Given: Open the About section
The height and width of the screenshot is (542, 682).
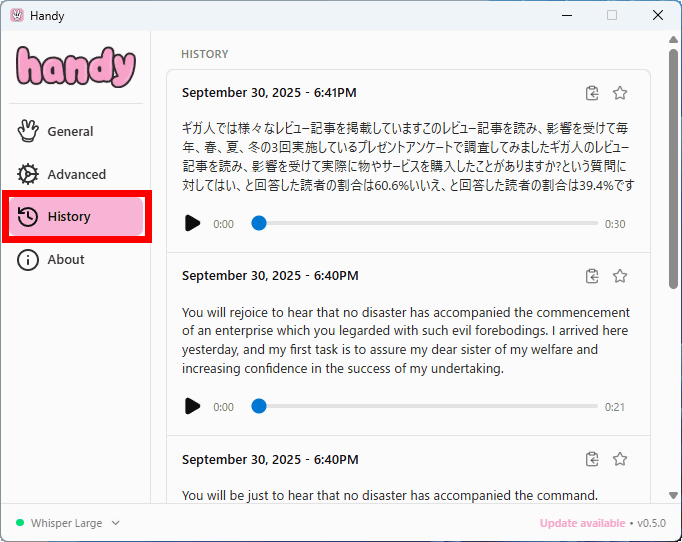Looking at the screenshot, I should tap(76, 259).
